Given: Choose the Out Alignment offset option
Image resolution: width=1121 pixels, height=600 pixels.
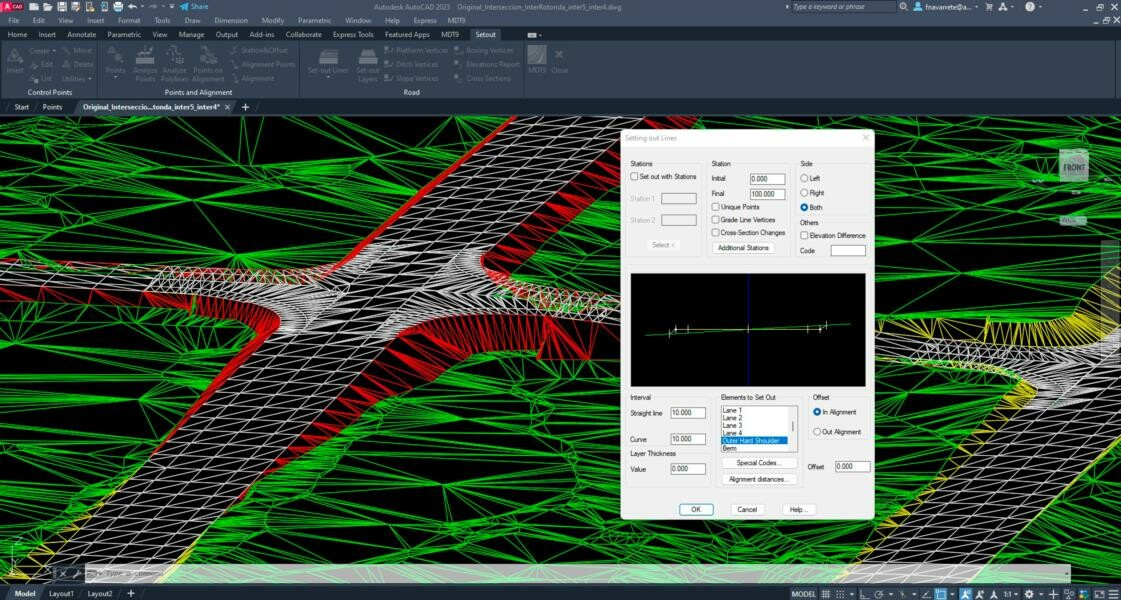Looking at the screenshot, I should pyautogui.click(x=817, y=432).
